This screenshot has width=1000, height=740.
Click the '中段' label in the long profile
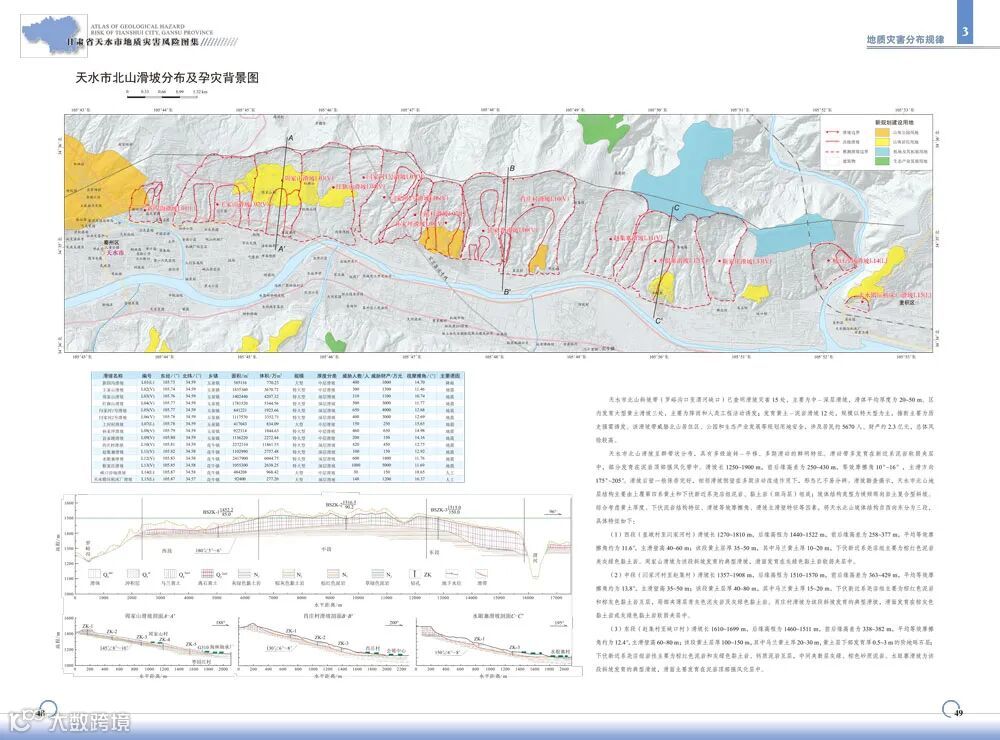326,549
